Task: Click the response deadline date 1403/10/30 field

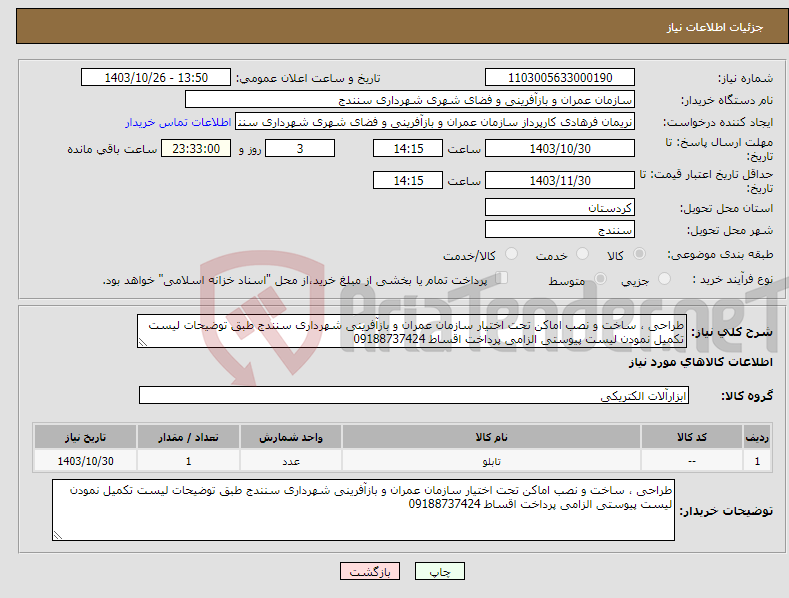Action: [x=560, y=148]
